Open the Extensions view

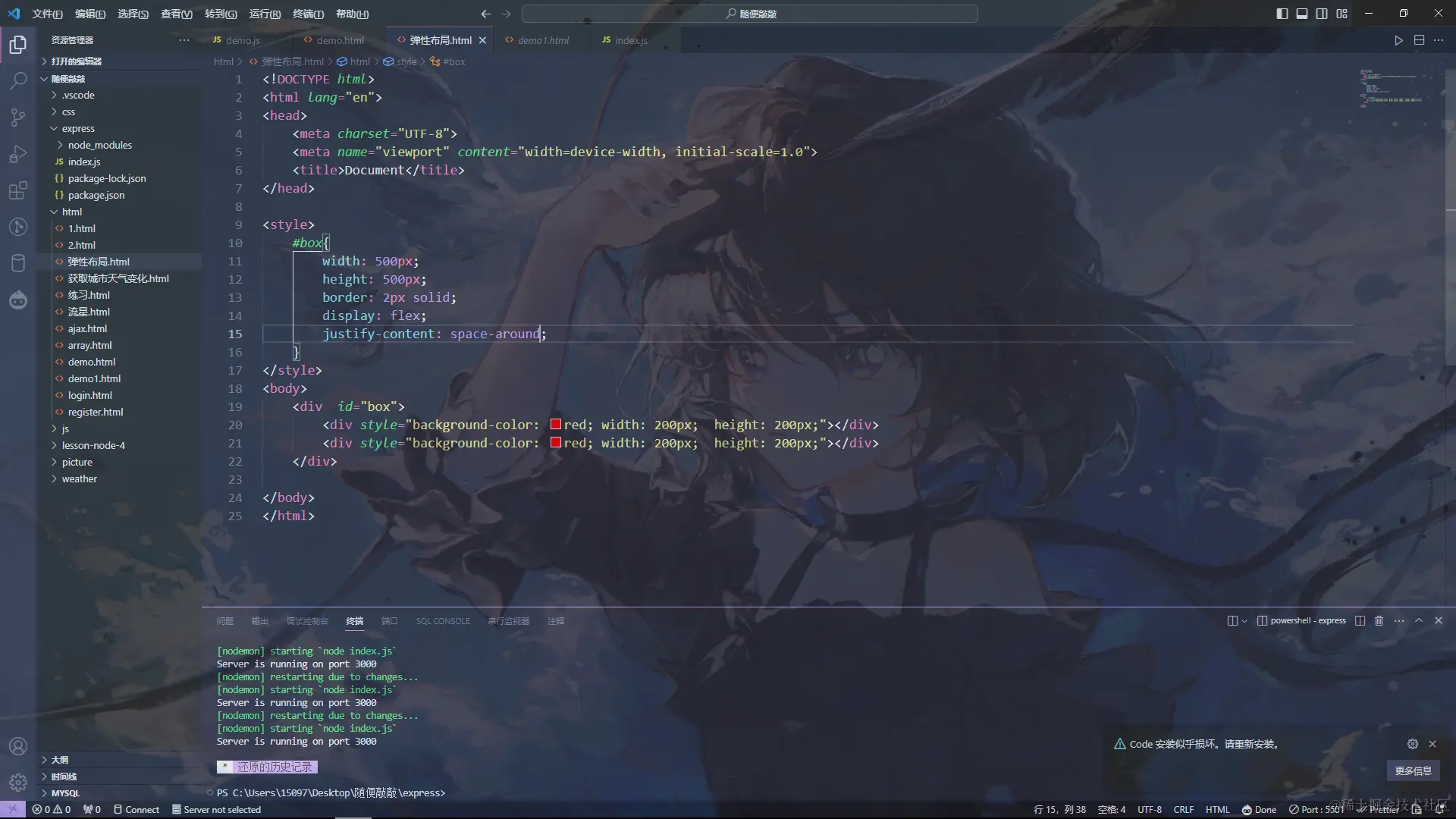pos(18,190)
